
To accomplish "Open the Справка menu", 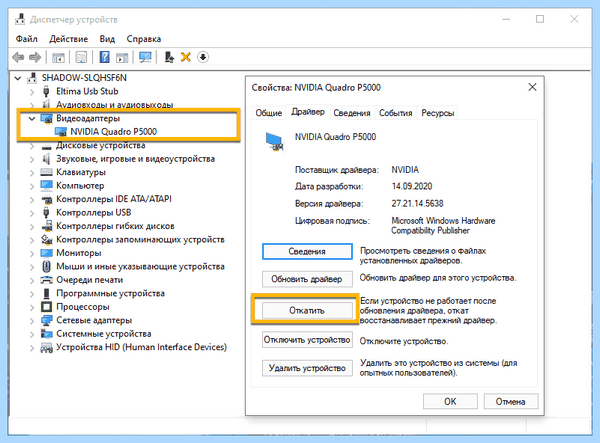I will pyautogui.click(x=143, y=39).
